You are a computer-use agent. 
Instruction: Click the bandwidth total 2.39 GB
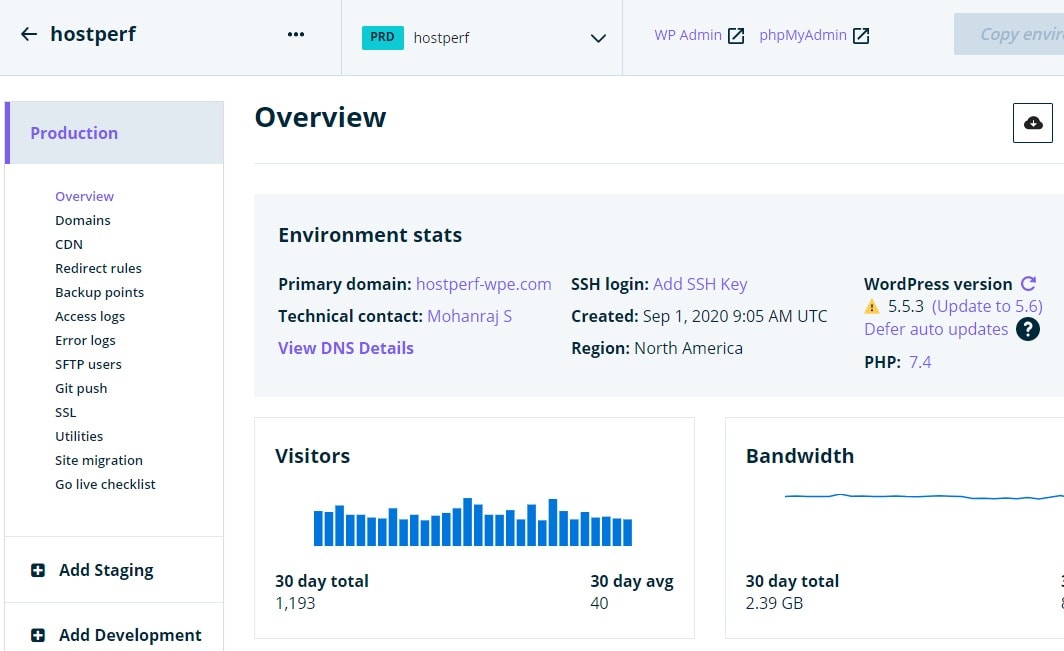click(x=774, y=603)
